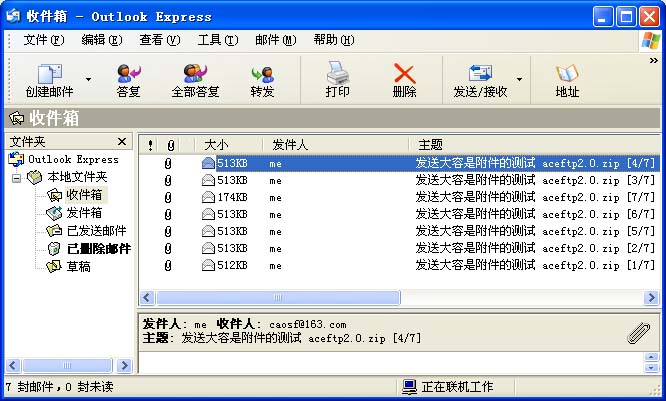Click the 打印 (Print) toolbar icon
This screenshot has width=666, height=401.
[x=338, y=74]
